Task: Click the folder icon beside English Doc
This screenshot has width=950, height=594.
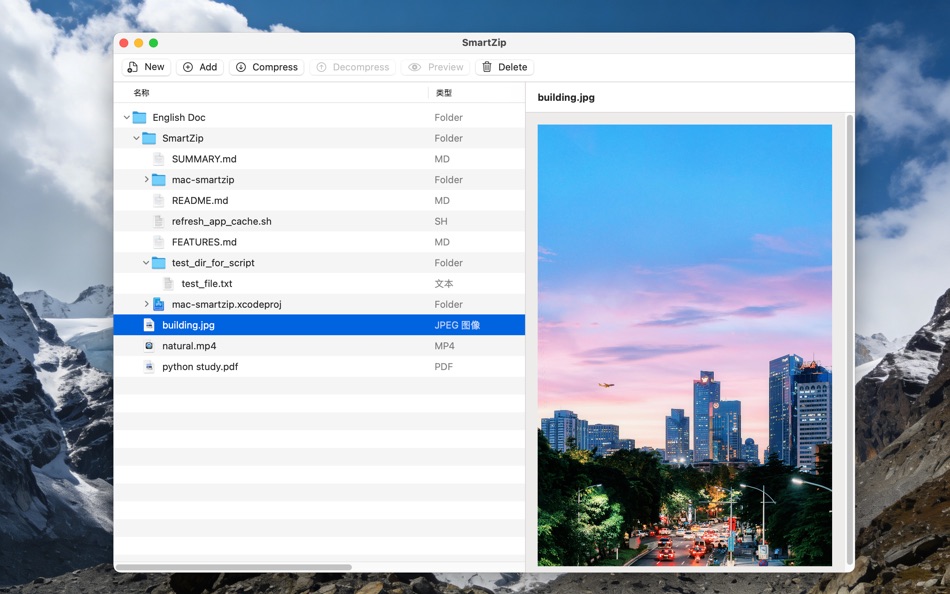Action: tap(138, 117)
